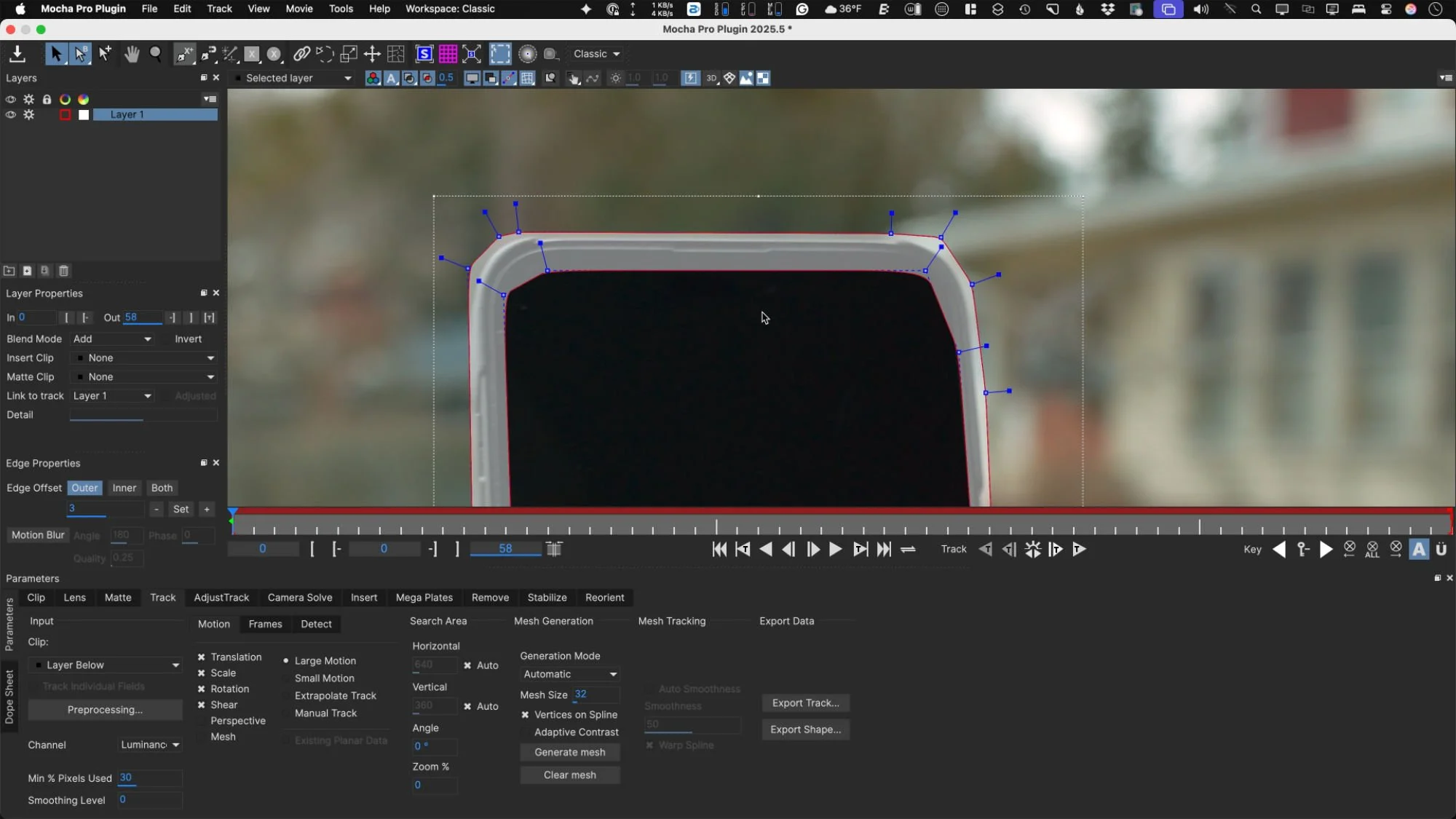Hide Layer 1 with the eye icon
This screenshot has height=819, width=1456.
pyautogui.click(x=10, y=115)
